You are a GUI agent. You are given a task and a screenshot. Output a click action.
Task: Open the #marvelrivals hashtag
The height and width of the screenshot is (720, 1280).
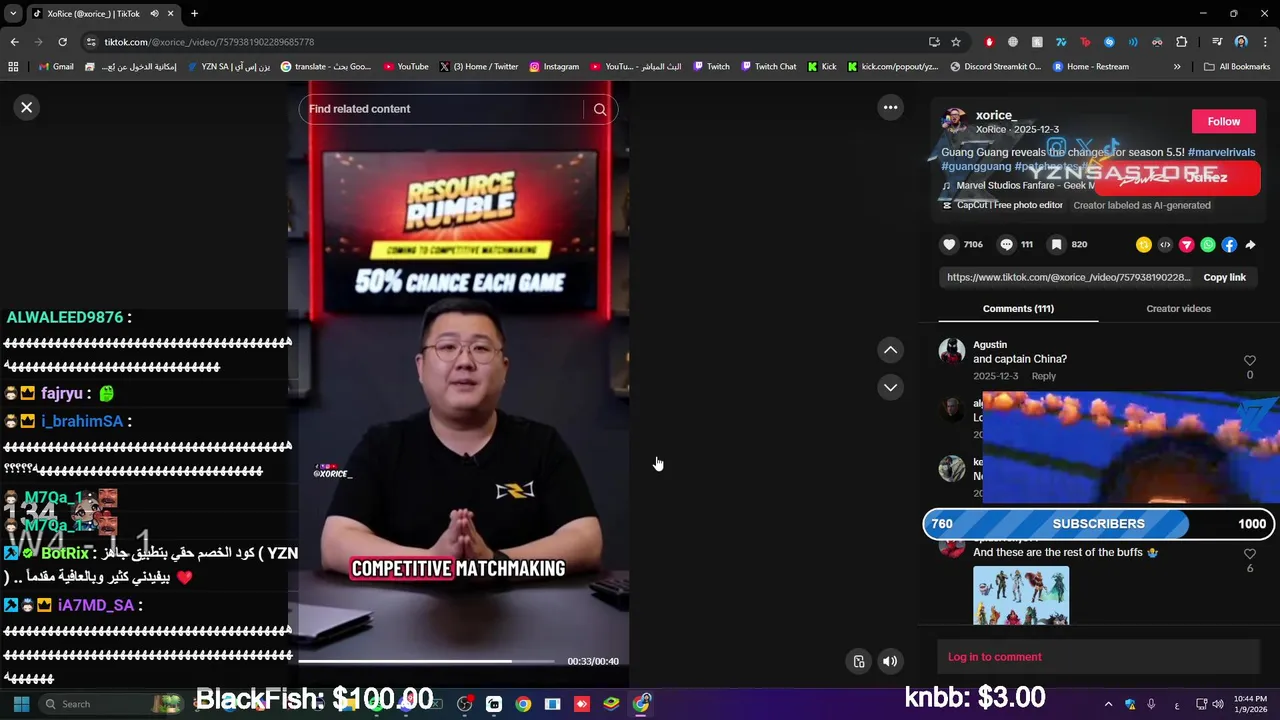(x=1221, y=152)
